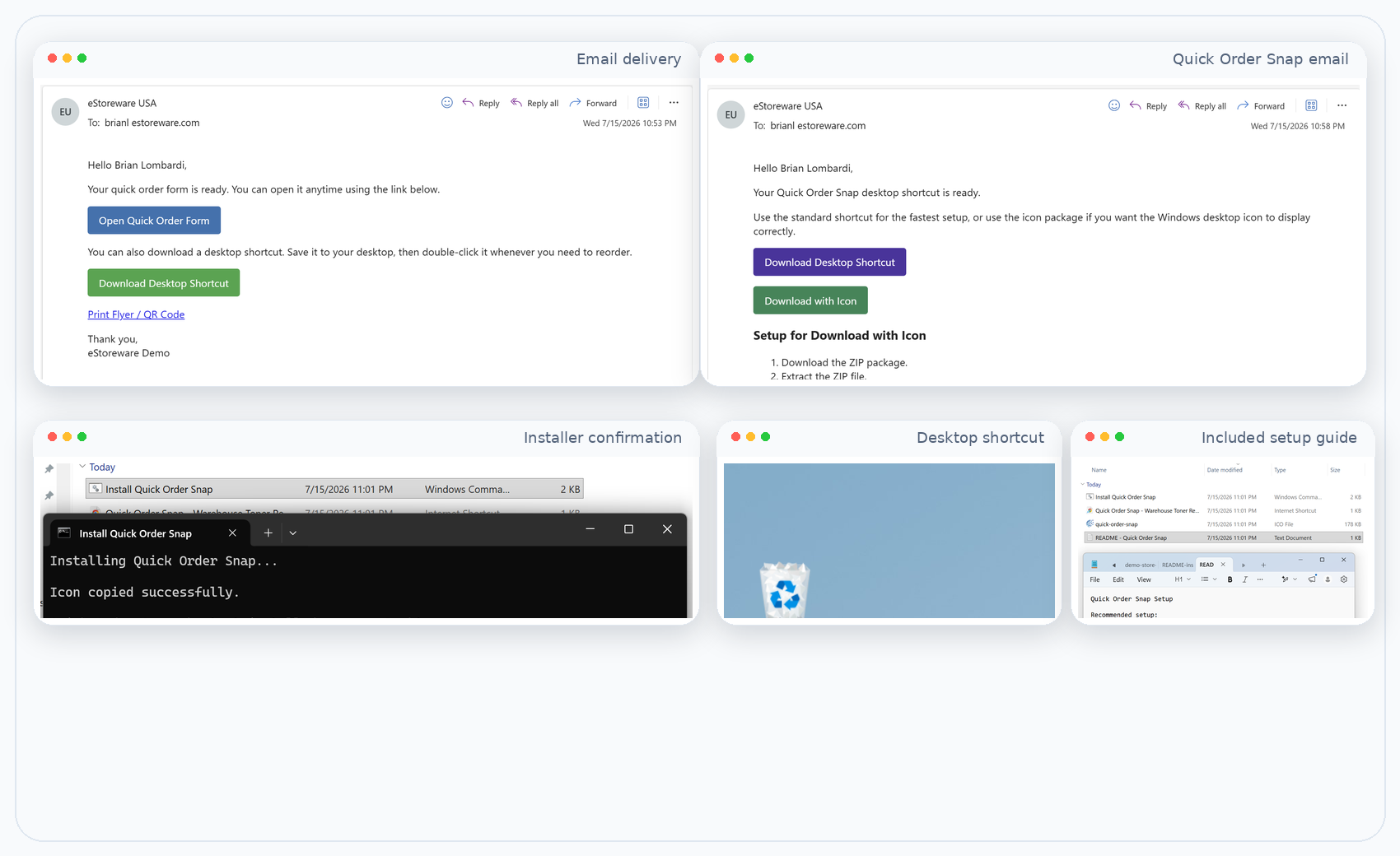Click the quick-order-snap ICO file icon
1400x856 pixels.
pos(1090,523)
